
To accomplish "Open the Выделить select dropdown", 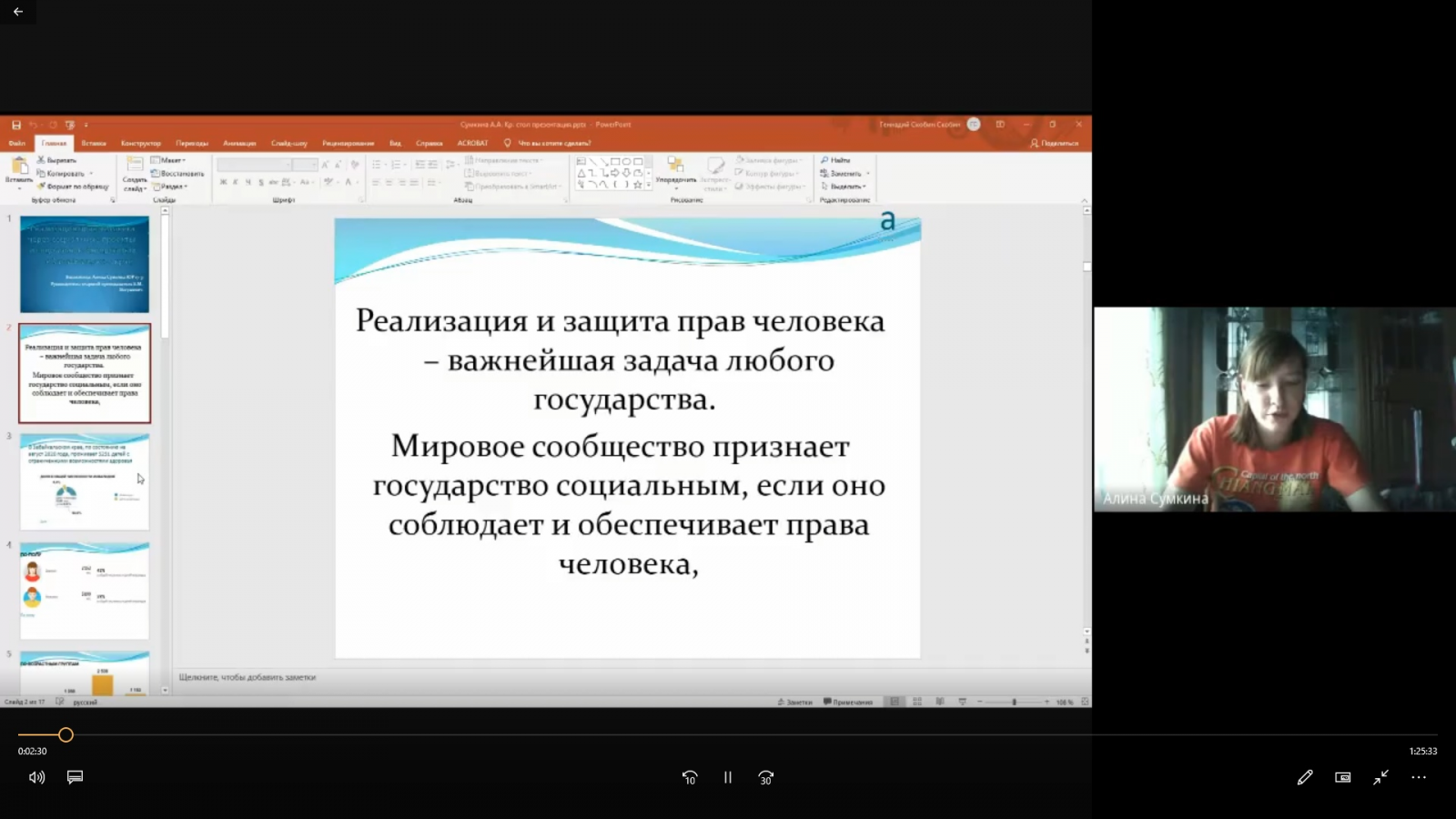I will (x=844, y=186).
